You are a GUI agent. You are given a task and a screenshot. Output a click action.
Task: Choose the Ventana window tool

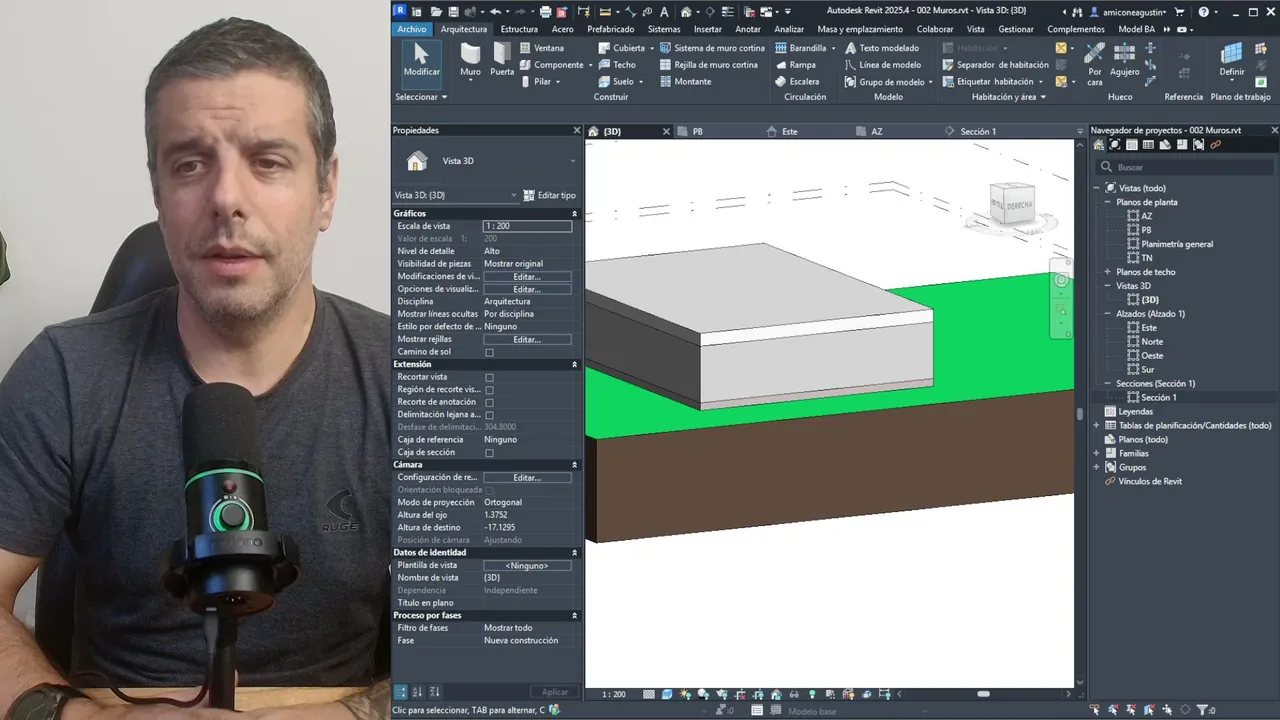(541, 48)
